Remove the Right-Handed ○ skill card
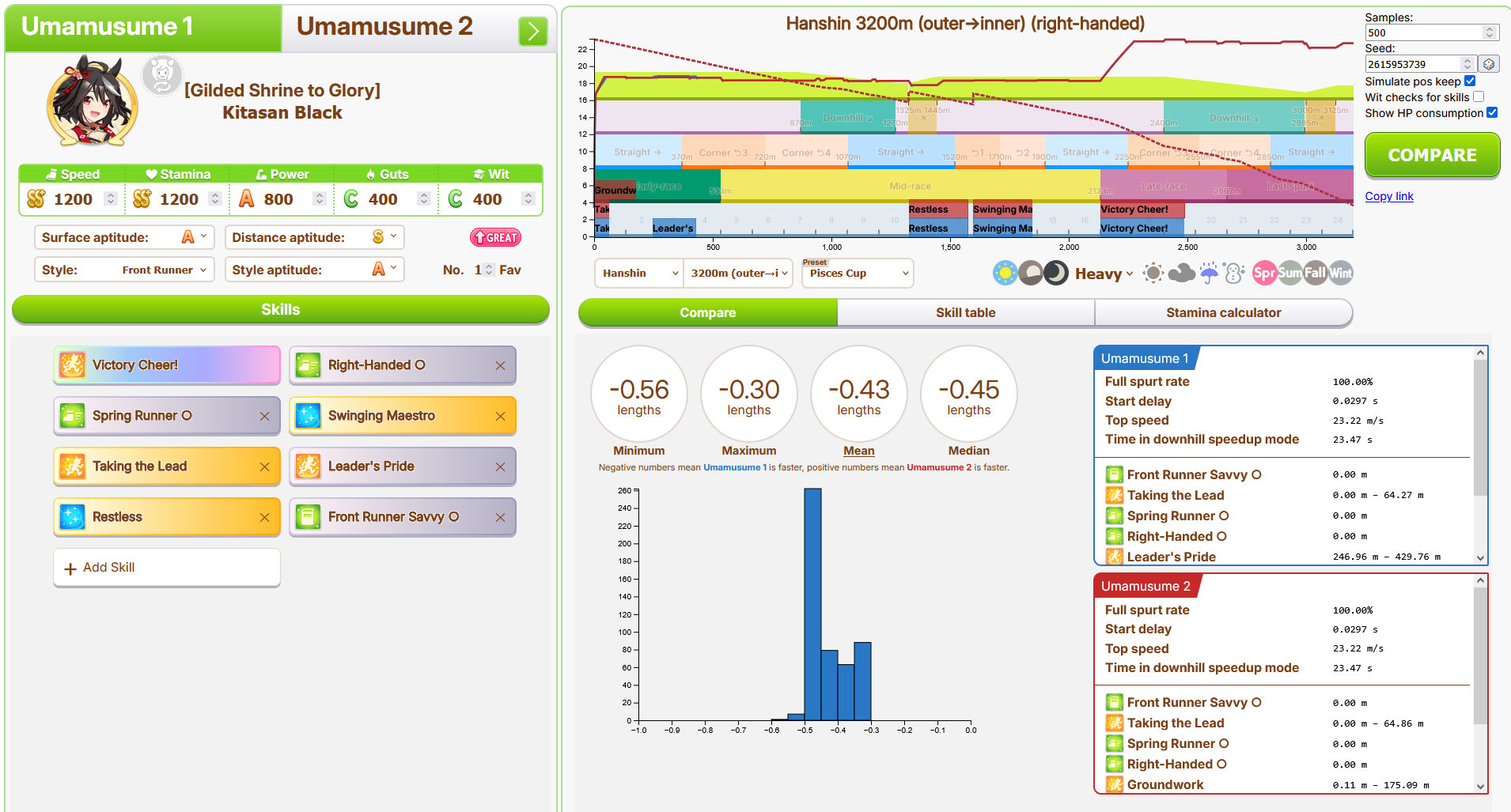 click(x=500, y=365)
